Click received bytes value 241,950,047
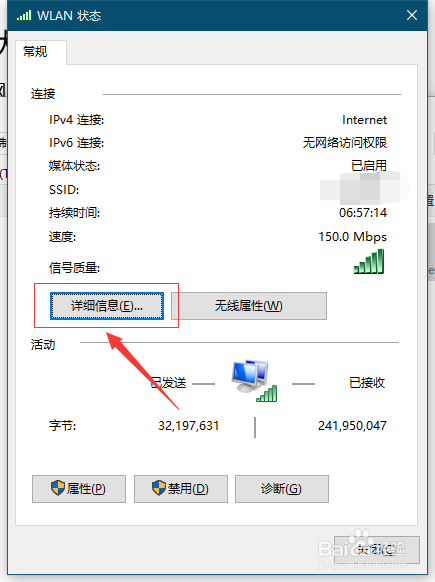 [352, 426]
